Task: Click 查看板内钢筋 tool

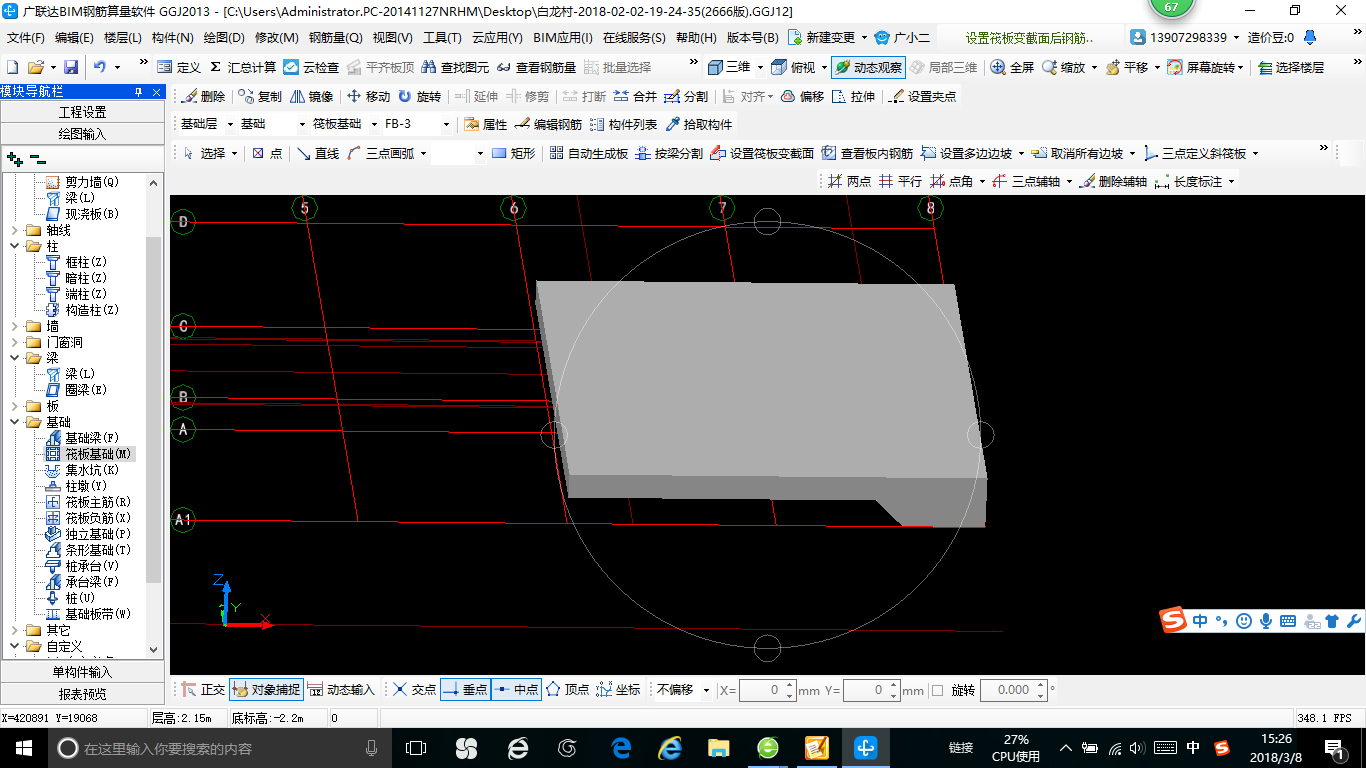Action: (867, 153)
